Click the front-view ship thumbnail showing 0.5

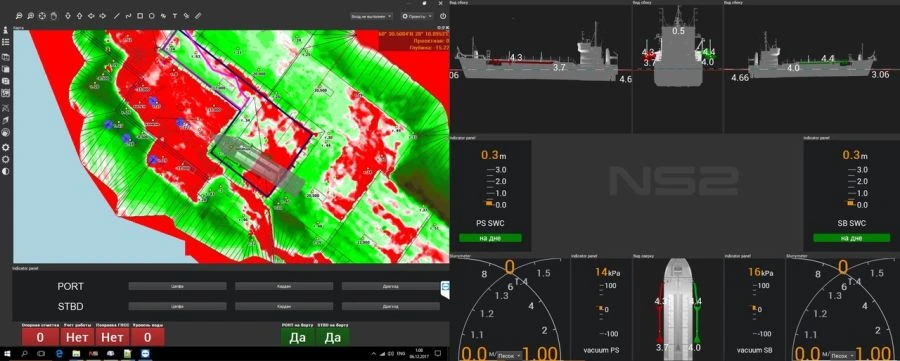coord(678,46)
